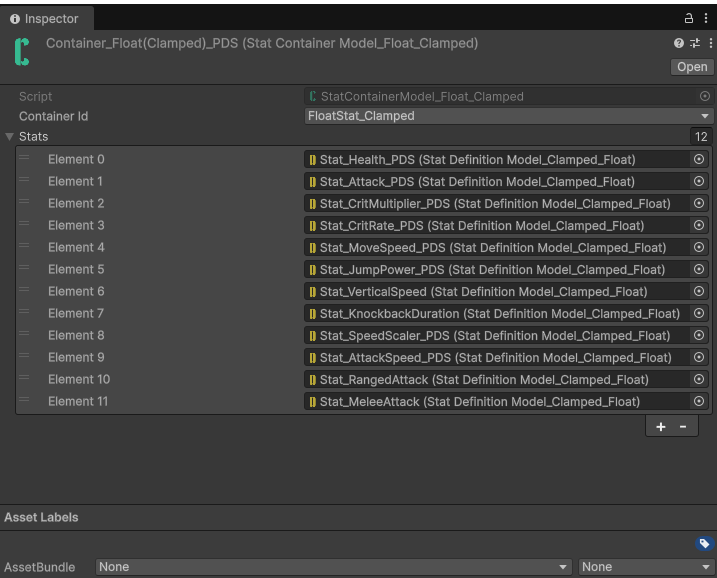
Task: Open object picker for Stat_CritRate_PDS
Action: [x=699, y=225]
